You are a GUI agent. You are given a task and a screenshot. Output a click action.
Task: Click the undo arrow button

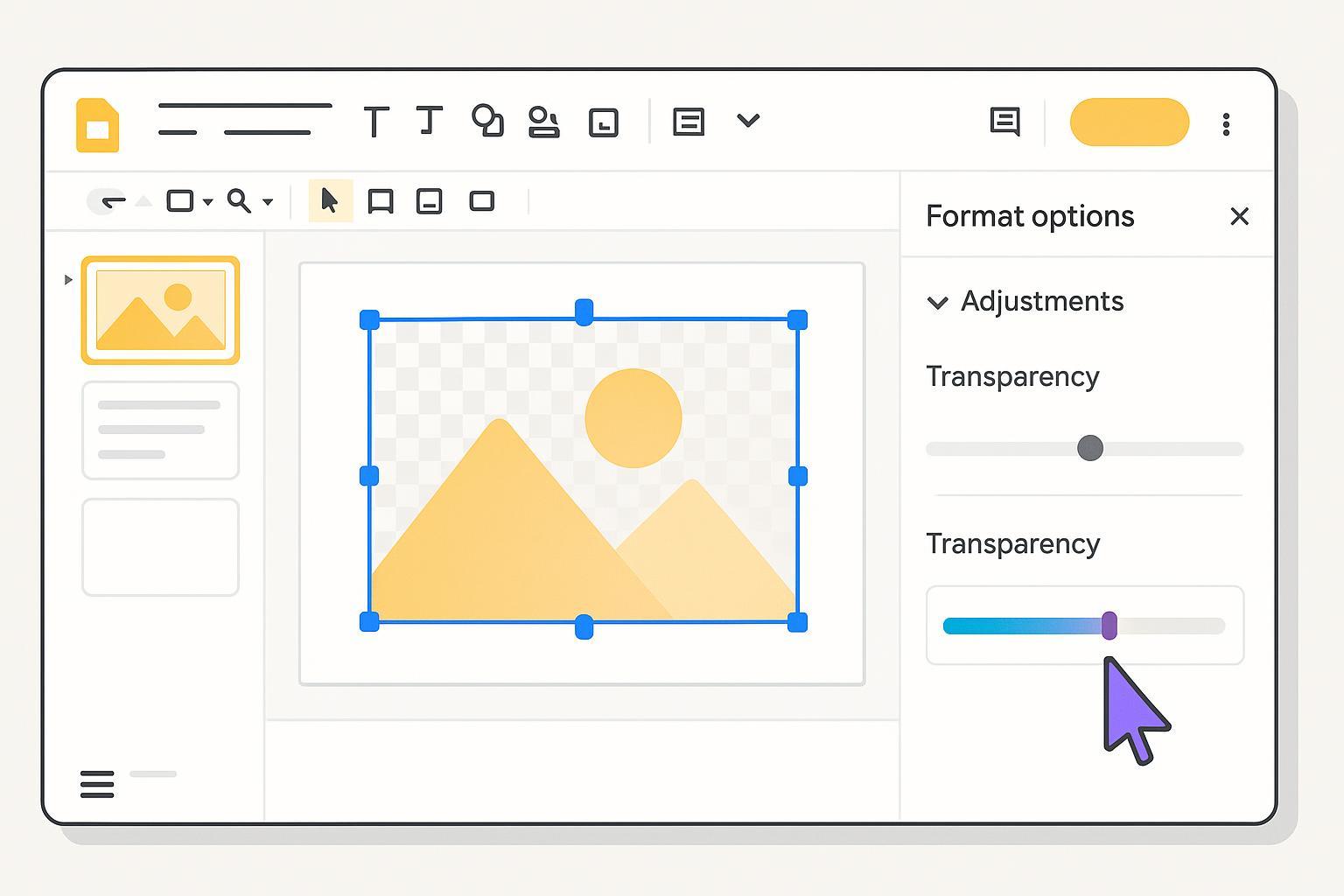(x=111, y=201)
